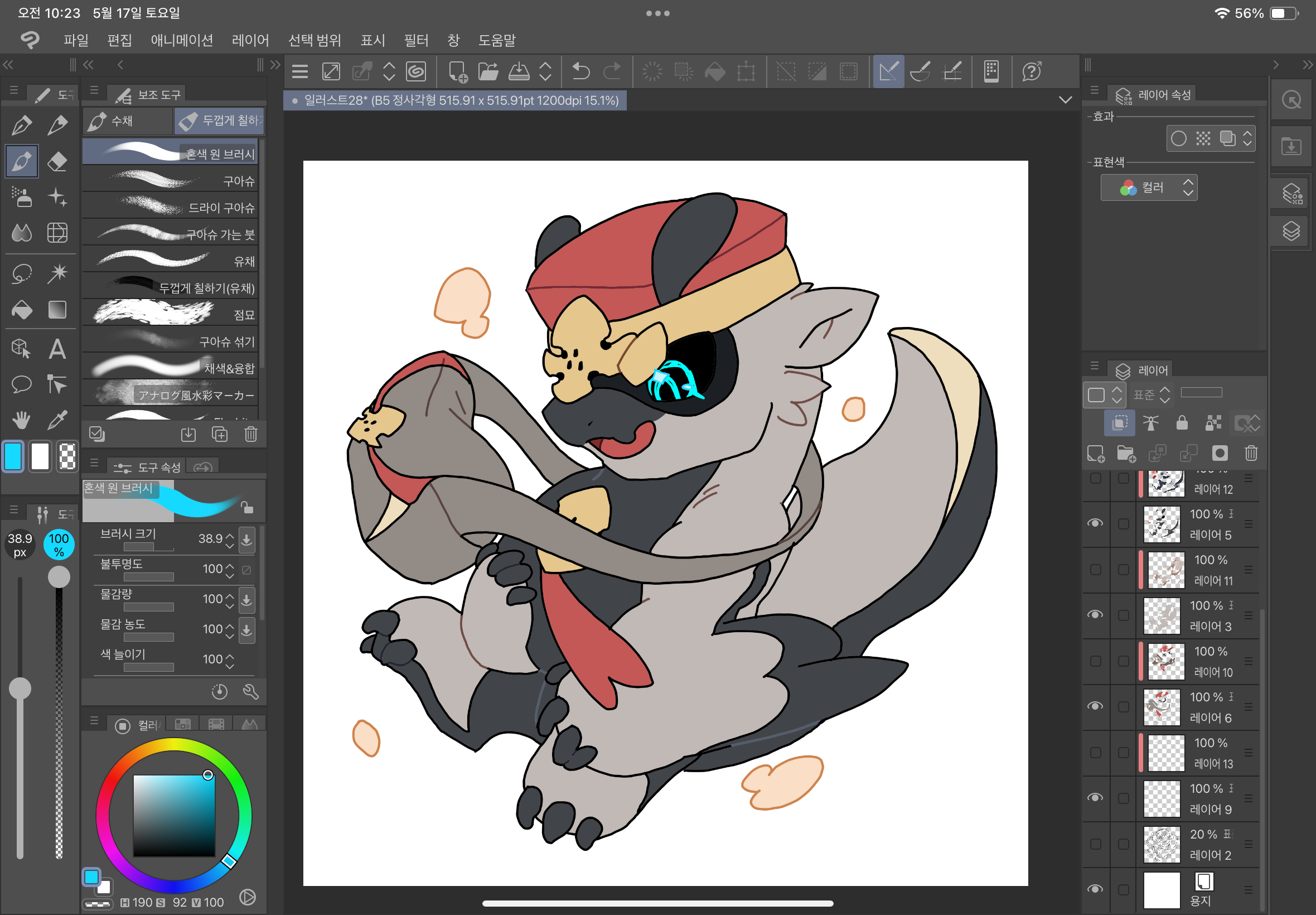Switch to the 수채 sub tool tab
Image resolution: width=1316 pixels, height=915 pixels.
pyautogui.click(x=128, y=121)
